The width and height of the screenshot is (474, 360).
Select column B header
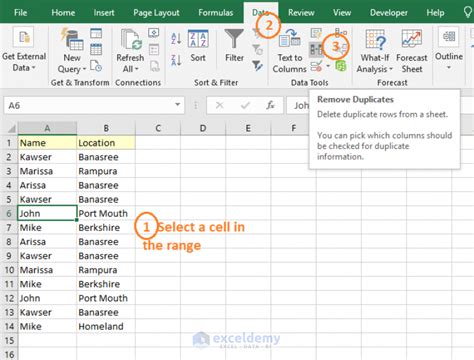tap(106, 128)
